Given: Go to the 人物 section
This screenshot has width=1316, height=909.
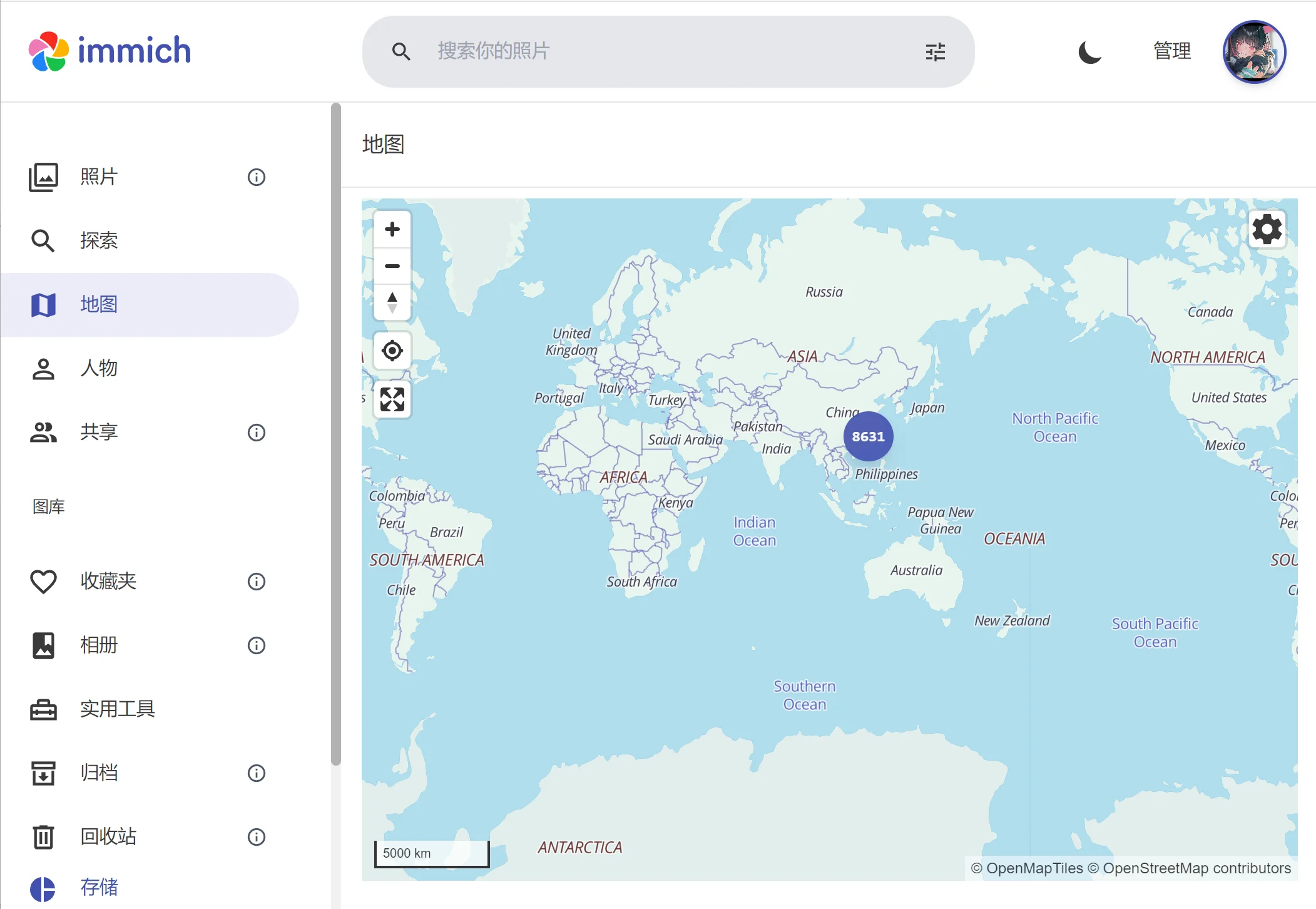Looking at the screenshot, I should (x=99, y=368).
